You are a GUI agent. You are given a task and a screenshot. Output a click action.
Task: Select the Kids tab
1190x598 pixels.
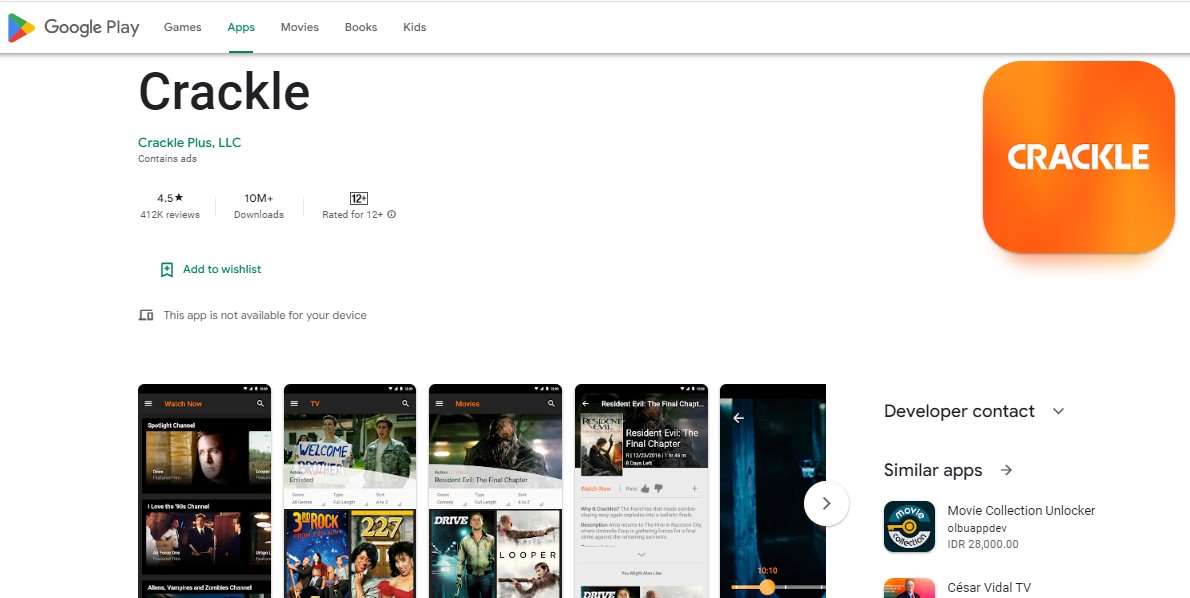tap(414, 27)
